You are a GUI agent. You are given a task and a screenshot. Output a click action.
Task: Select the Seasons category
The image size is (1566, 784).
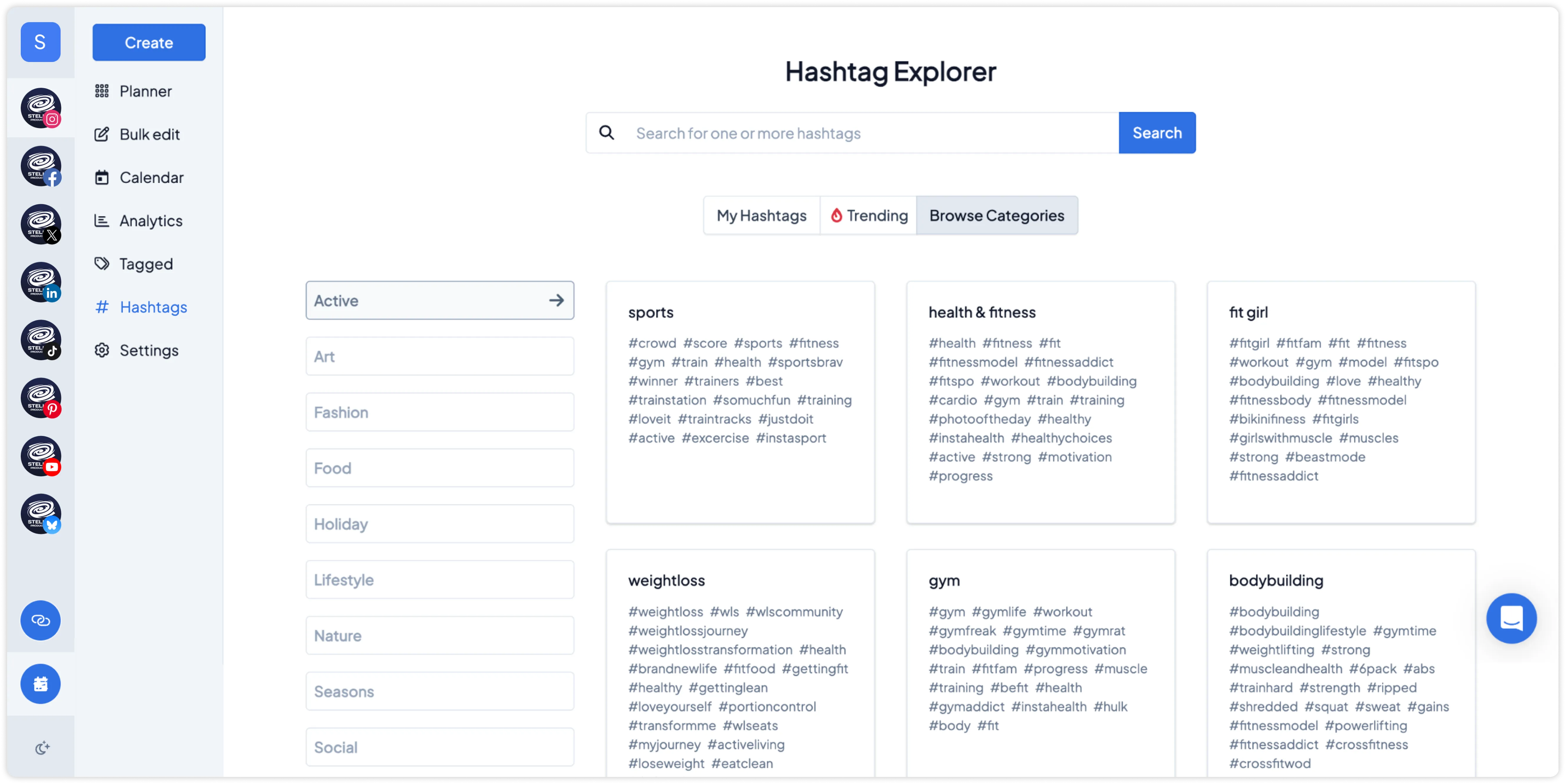440,692
